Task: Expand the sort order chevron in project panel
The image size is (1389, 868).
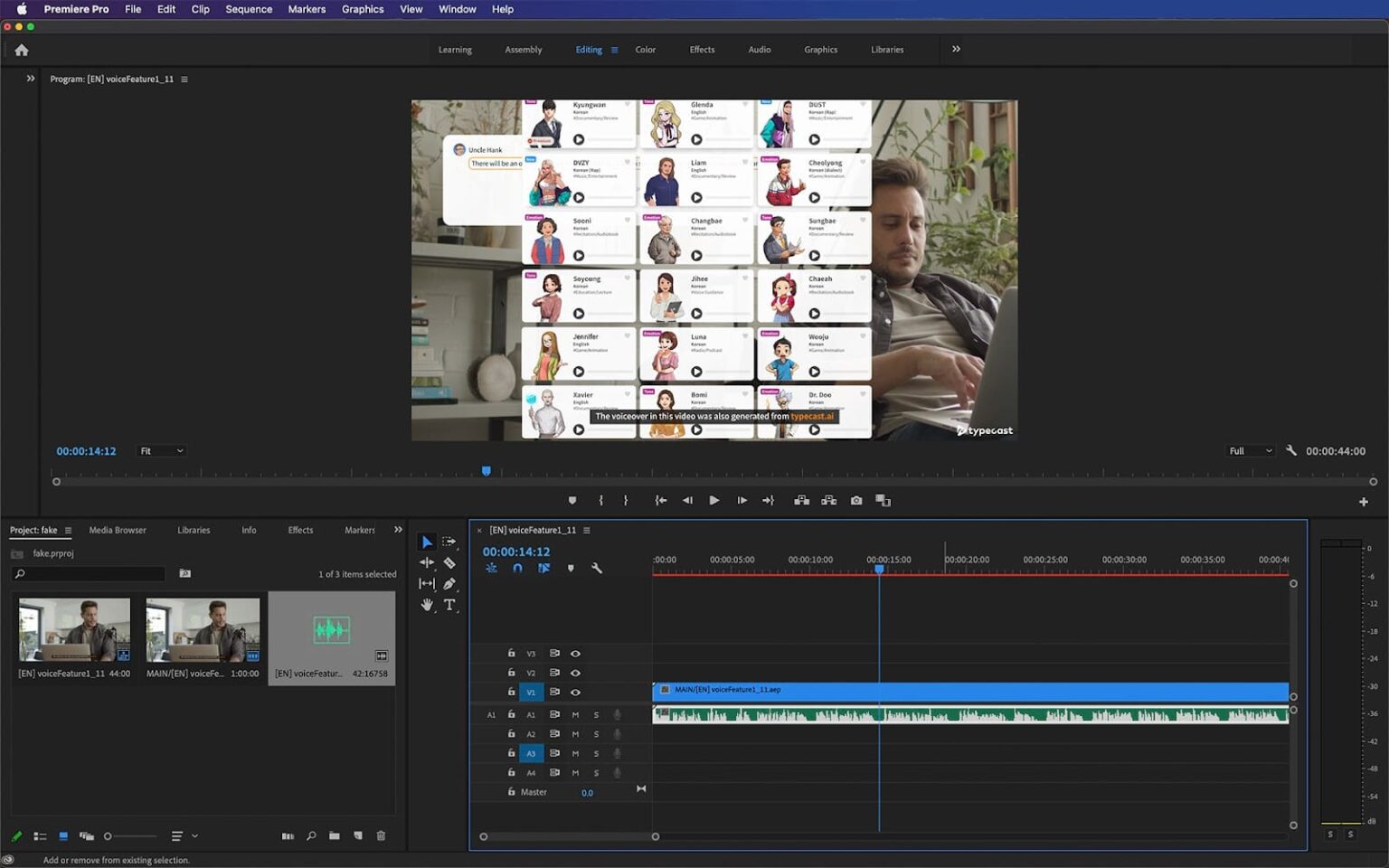Action: [x=193, y=835]
